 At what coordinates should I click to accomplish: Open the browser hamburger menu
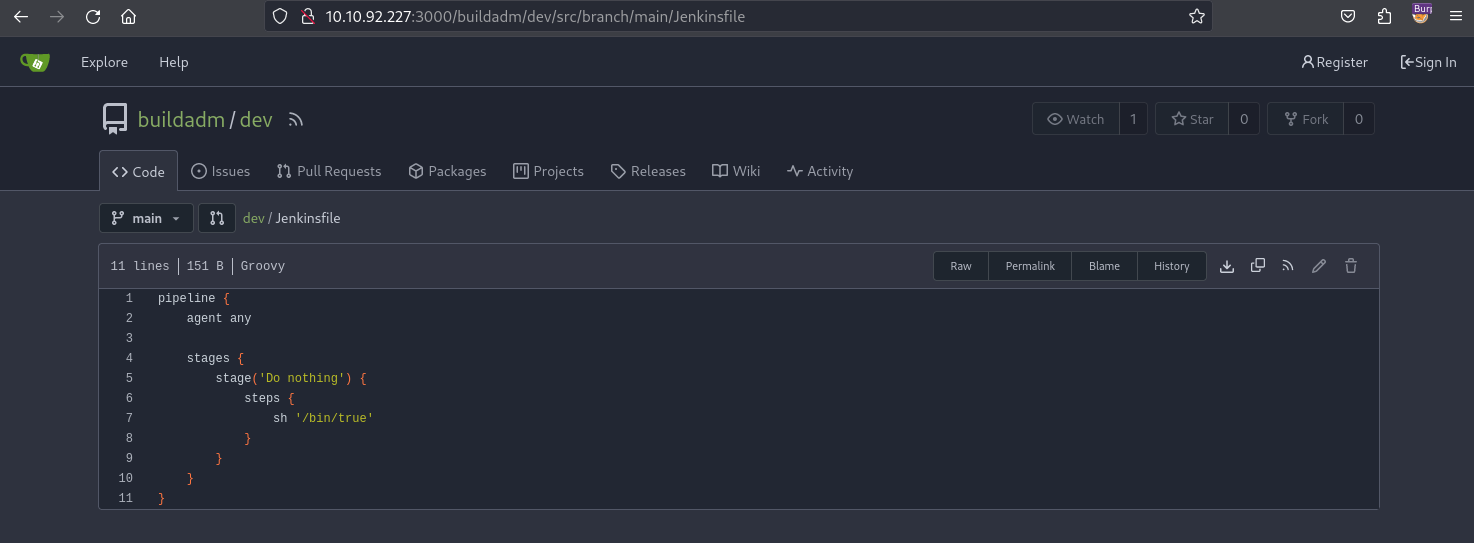click(1455, 16)
